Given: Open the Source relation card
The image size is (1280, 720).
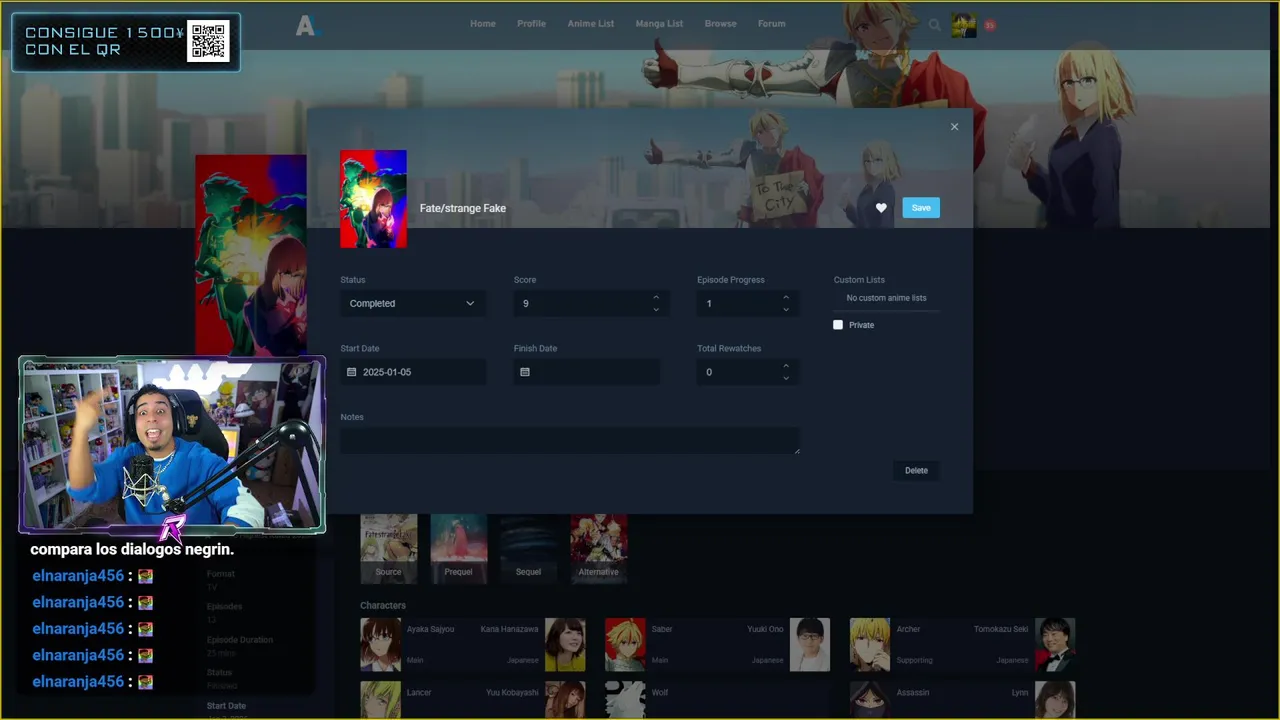Looking at the screenshot, I should click(389, 548).
